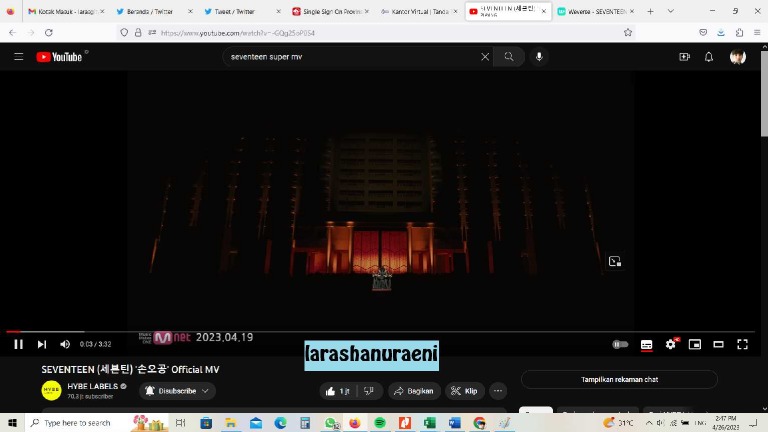
Task: Pause the video
Action: (19, 344)
